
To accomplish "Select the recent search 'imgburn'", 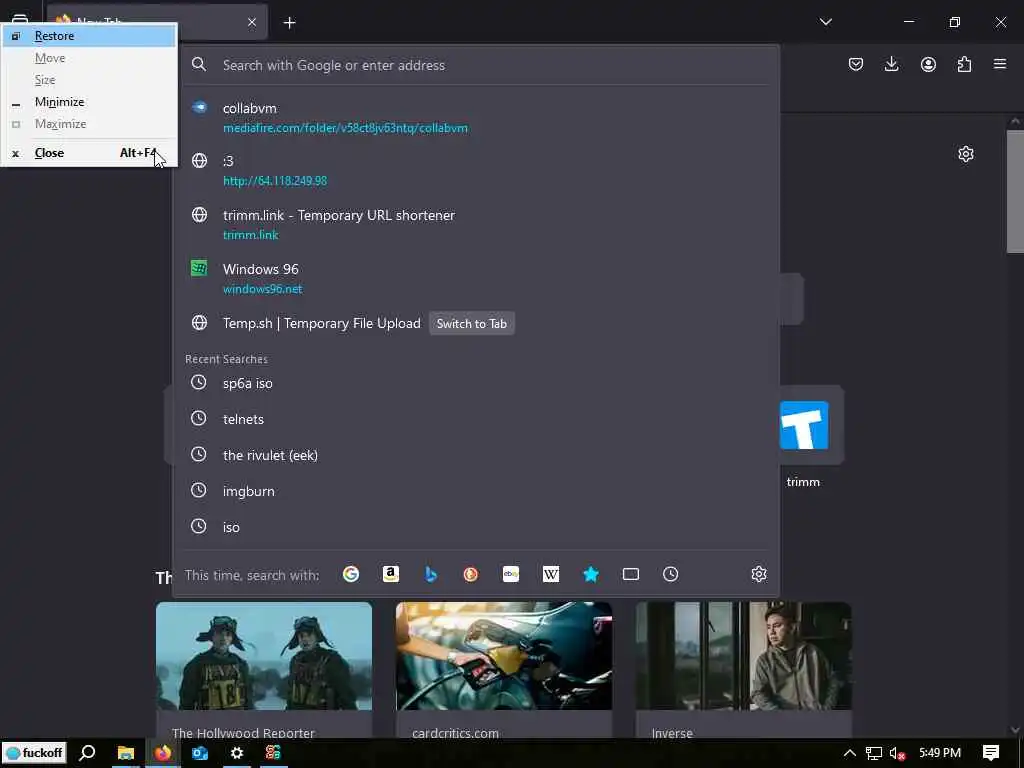I will [477, 491].
